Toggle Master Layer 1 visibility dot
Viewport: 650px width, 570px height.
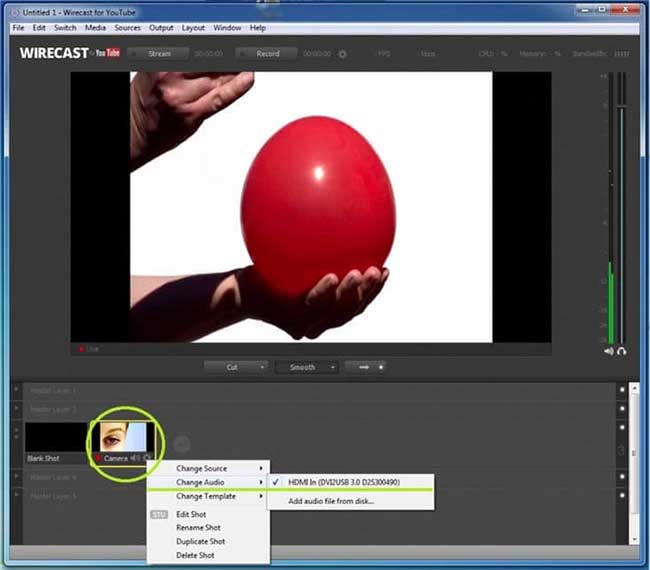click(x=621, y=390)
